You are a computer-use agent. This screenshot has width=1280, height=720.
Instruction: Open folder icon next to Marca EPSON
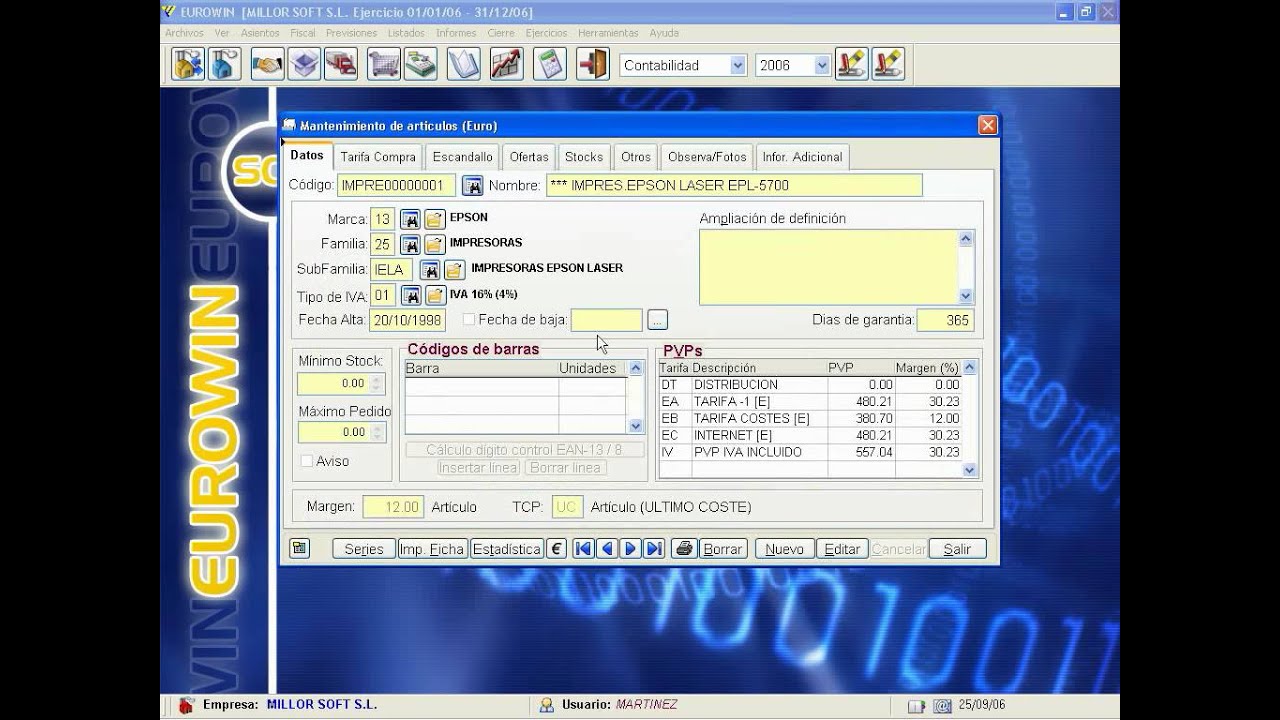(434, 218)
